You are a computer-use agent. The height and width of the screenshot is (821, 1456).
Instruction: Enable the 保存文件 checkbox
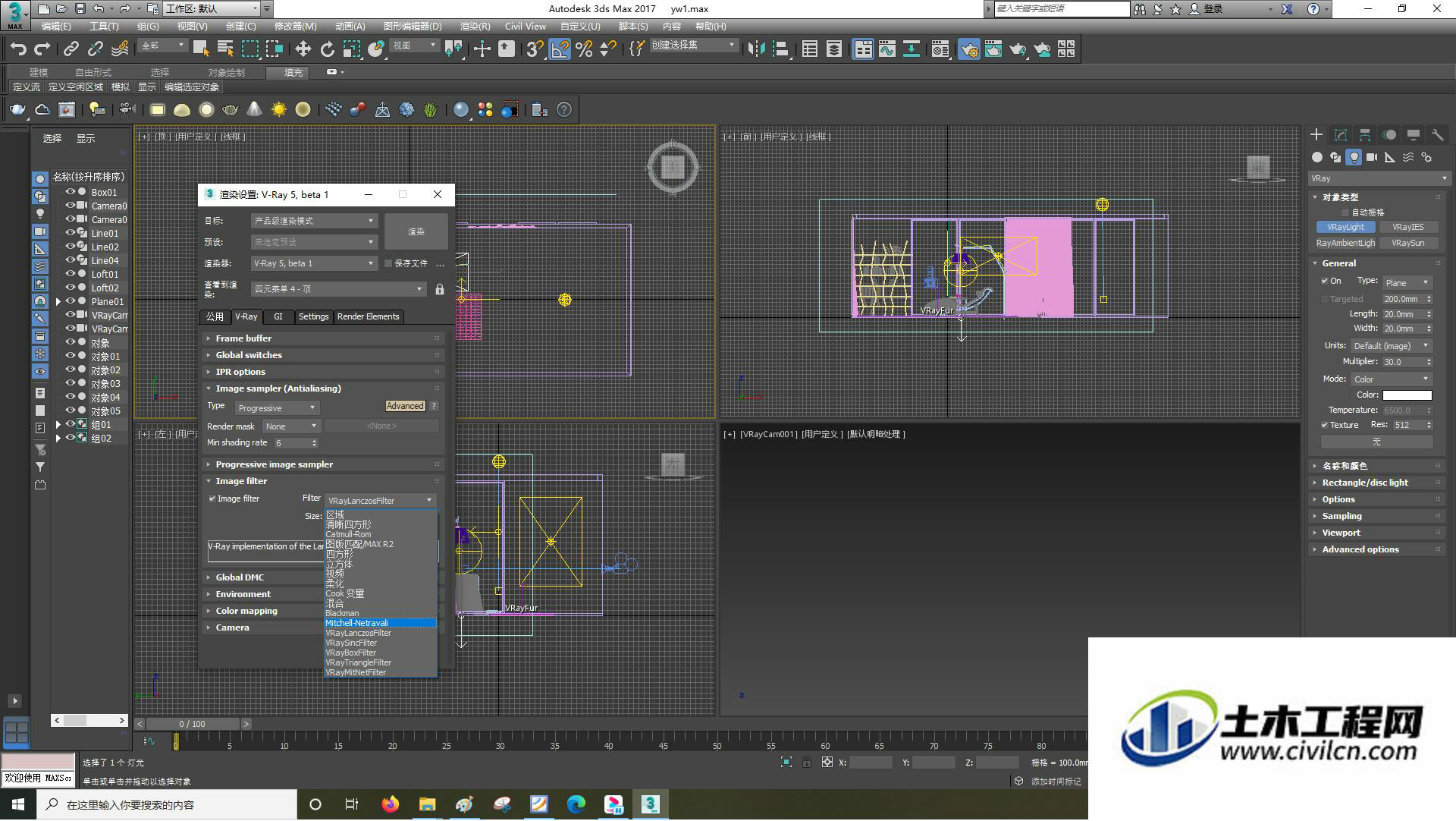tap(388, 263)
